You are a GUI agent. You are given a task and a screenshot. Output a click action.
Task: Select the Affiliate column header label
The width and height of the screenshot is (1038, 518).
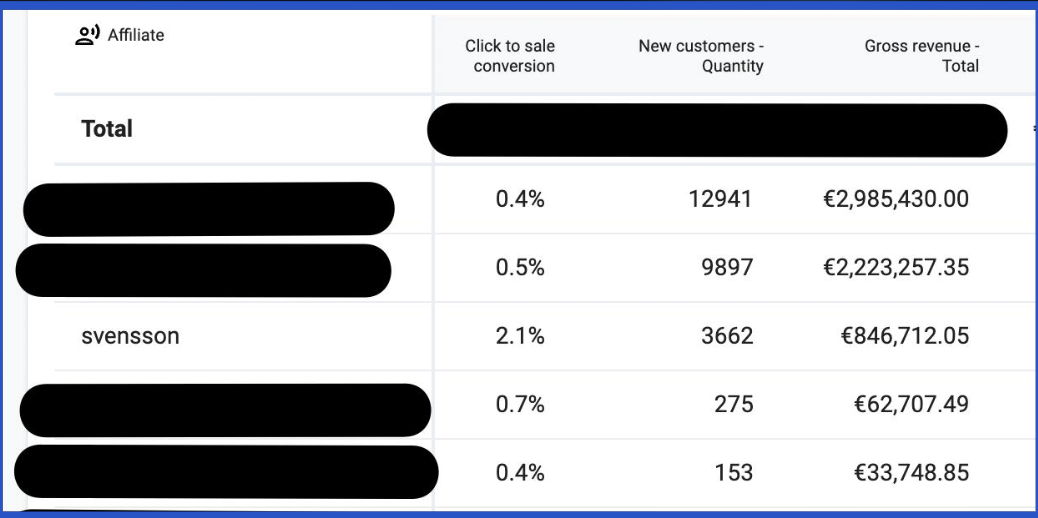[136, 35]
